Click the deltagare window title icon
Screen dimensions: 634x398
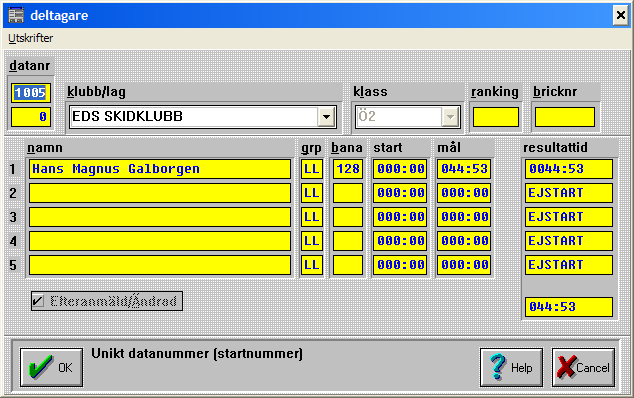click(16, 15)
